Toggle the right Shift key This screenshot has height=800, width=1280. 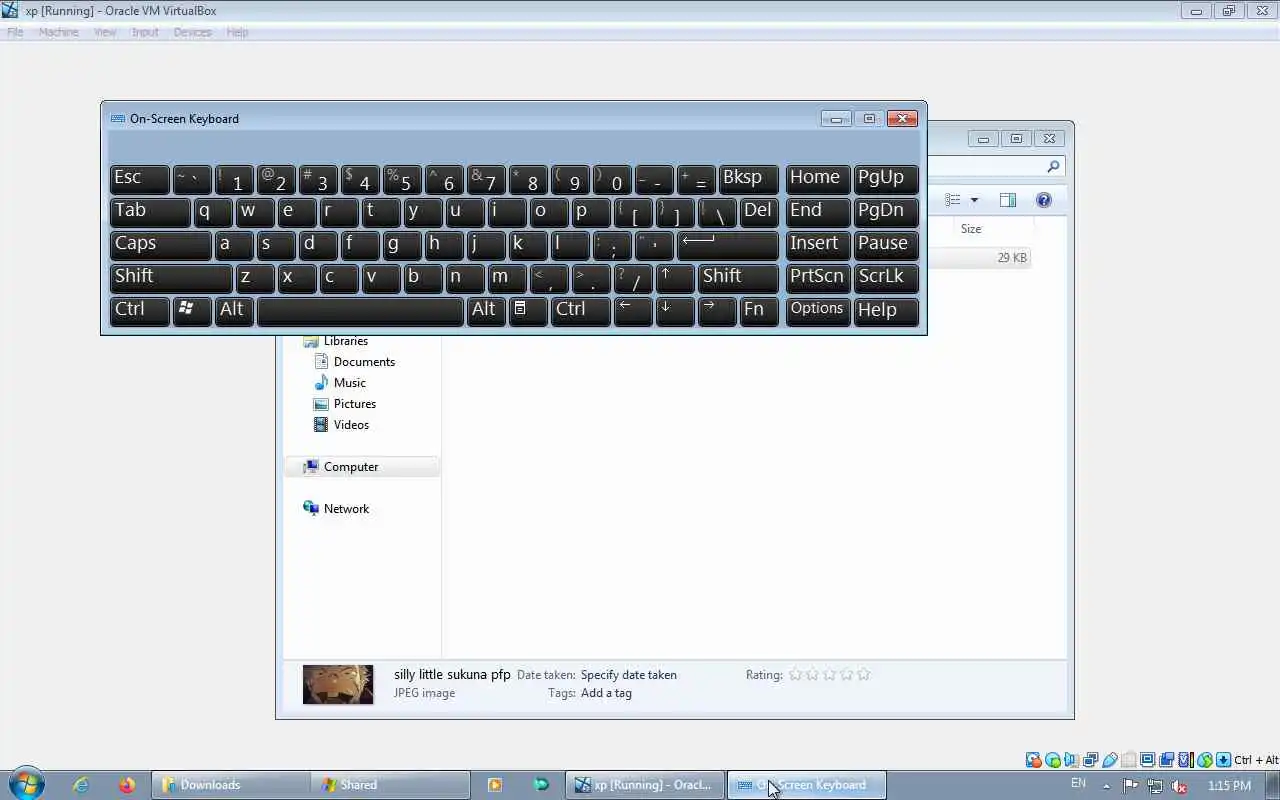click(x=738, y=278)
